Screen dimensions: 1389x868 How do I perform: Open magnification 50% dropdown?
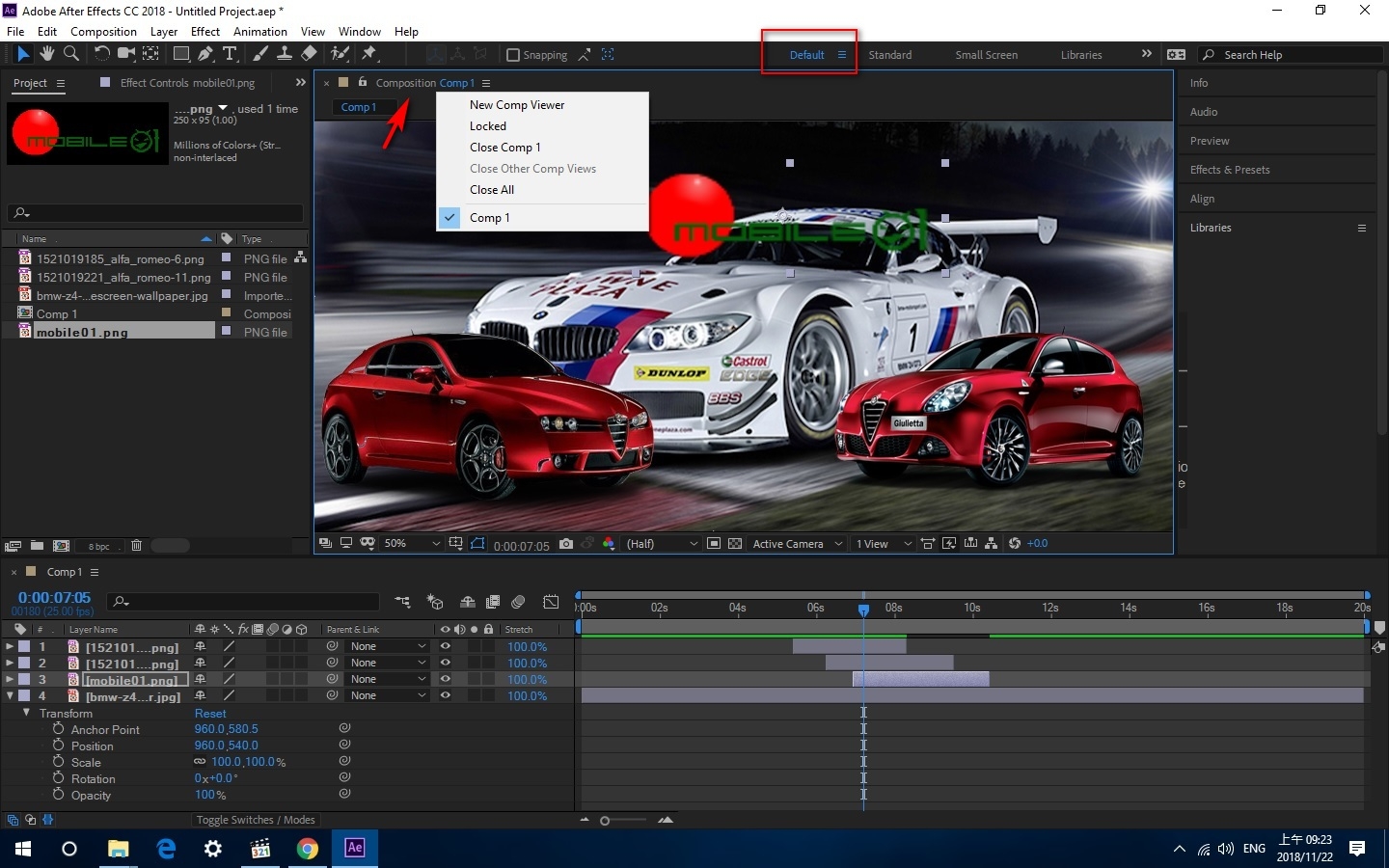pyautogui.click(x=412, y=544)
